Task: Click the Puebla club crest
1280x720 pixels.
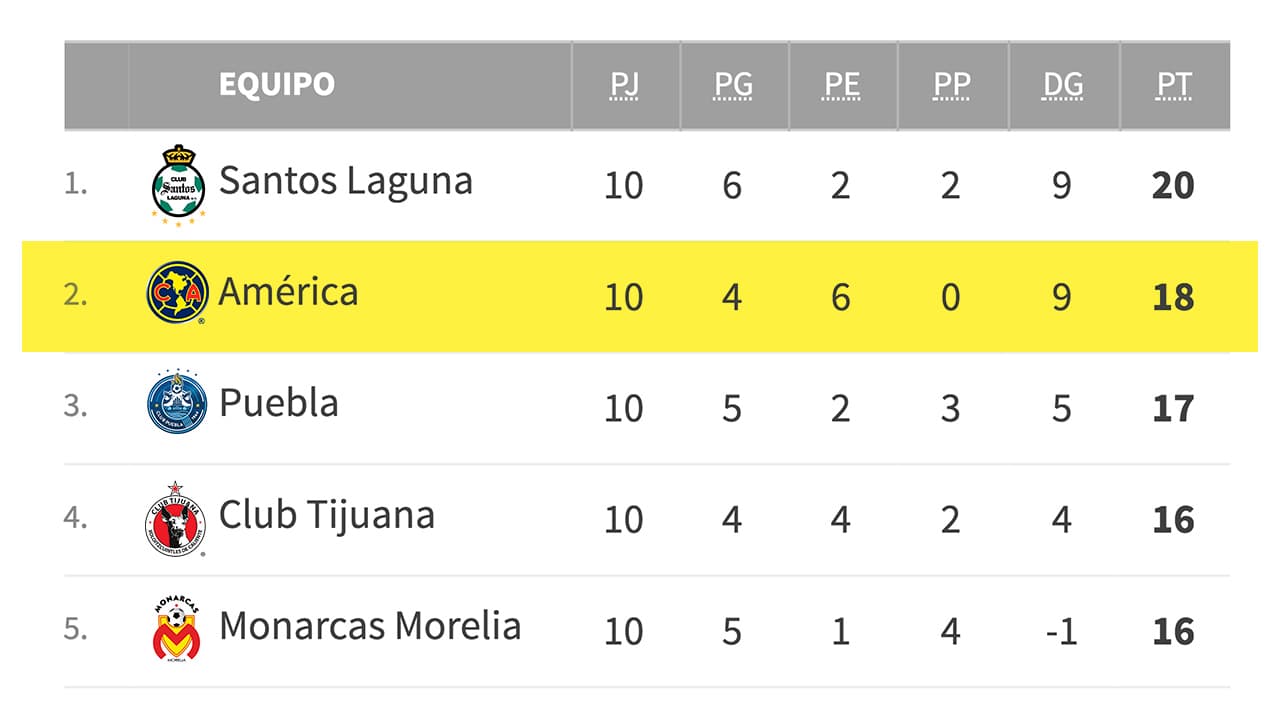Action: pos(177,402)
